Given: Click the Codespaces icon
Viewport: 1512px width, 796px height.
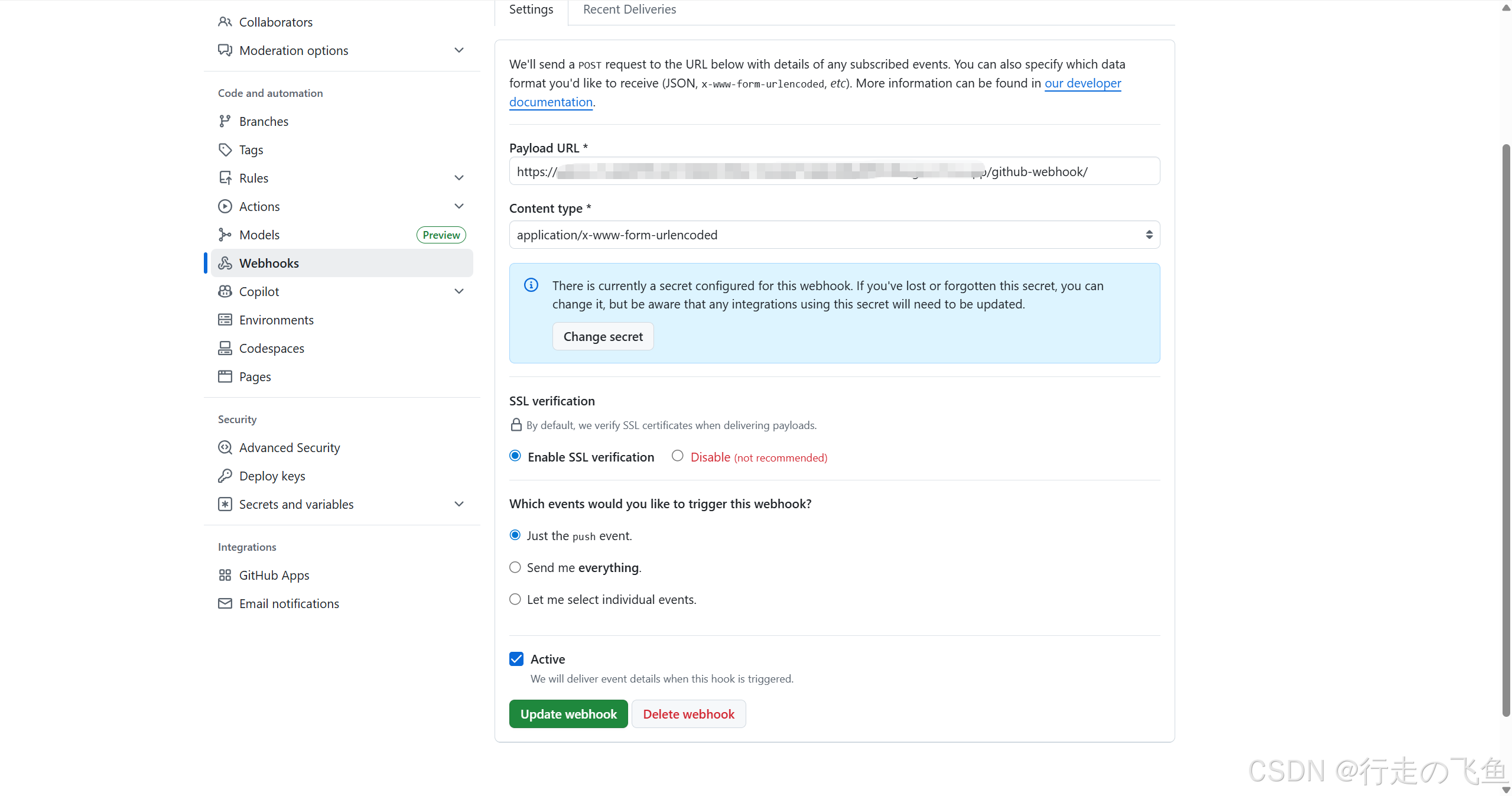Looking at the screenshot, I should pyautogui.click(x=225, y=348).
